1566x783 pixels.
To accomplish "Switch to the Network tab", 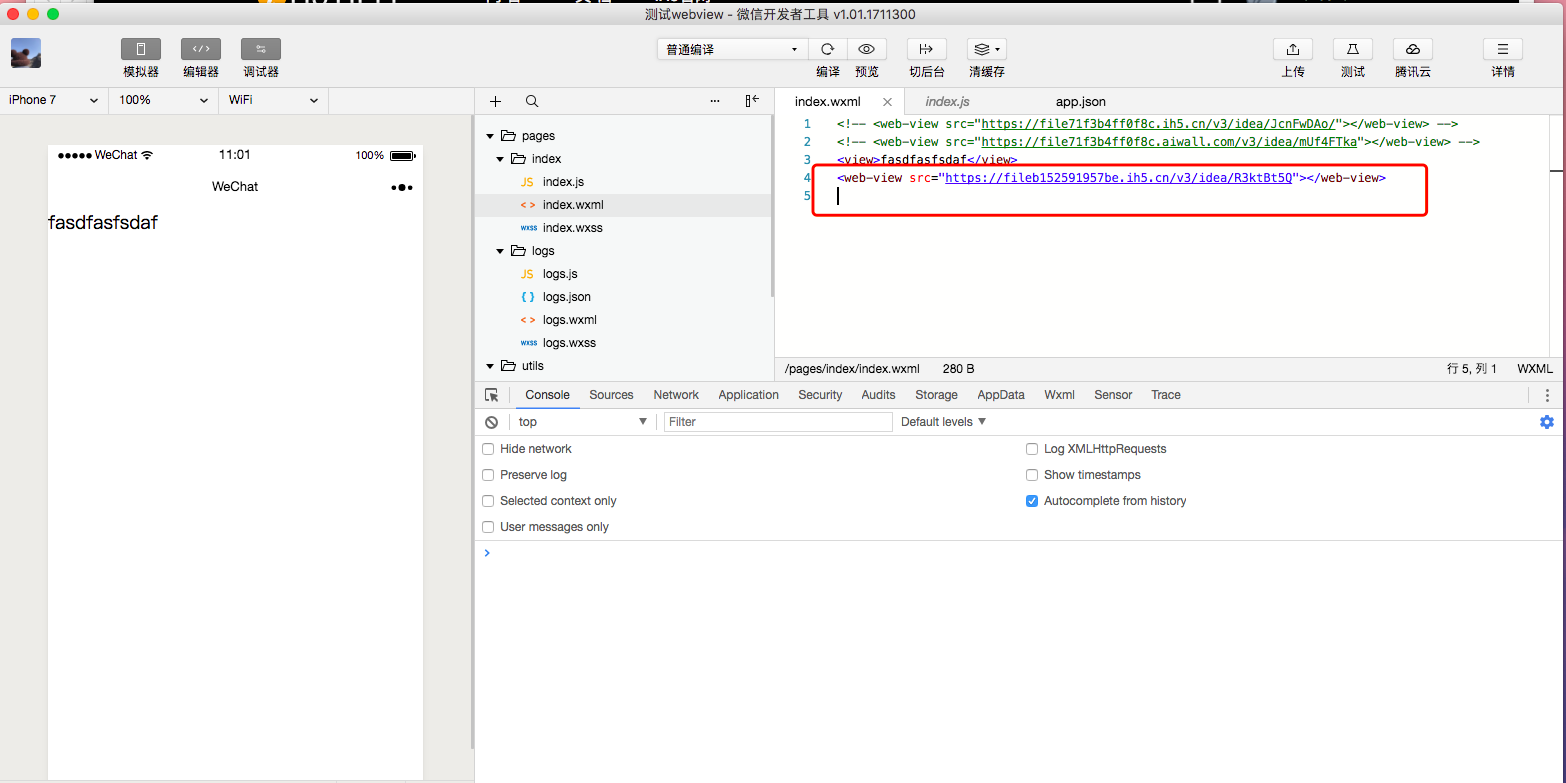I will pos(676,395).
